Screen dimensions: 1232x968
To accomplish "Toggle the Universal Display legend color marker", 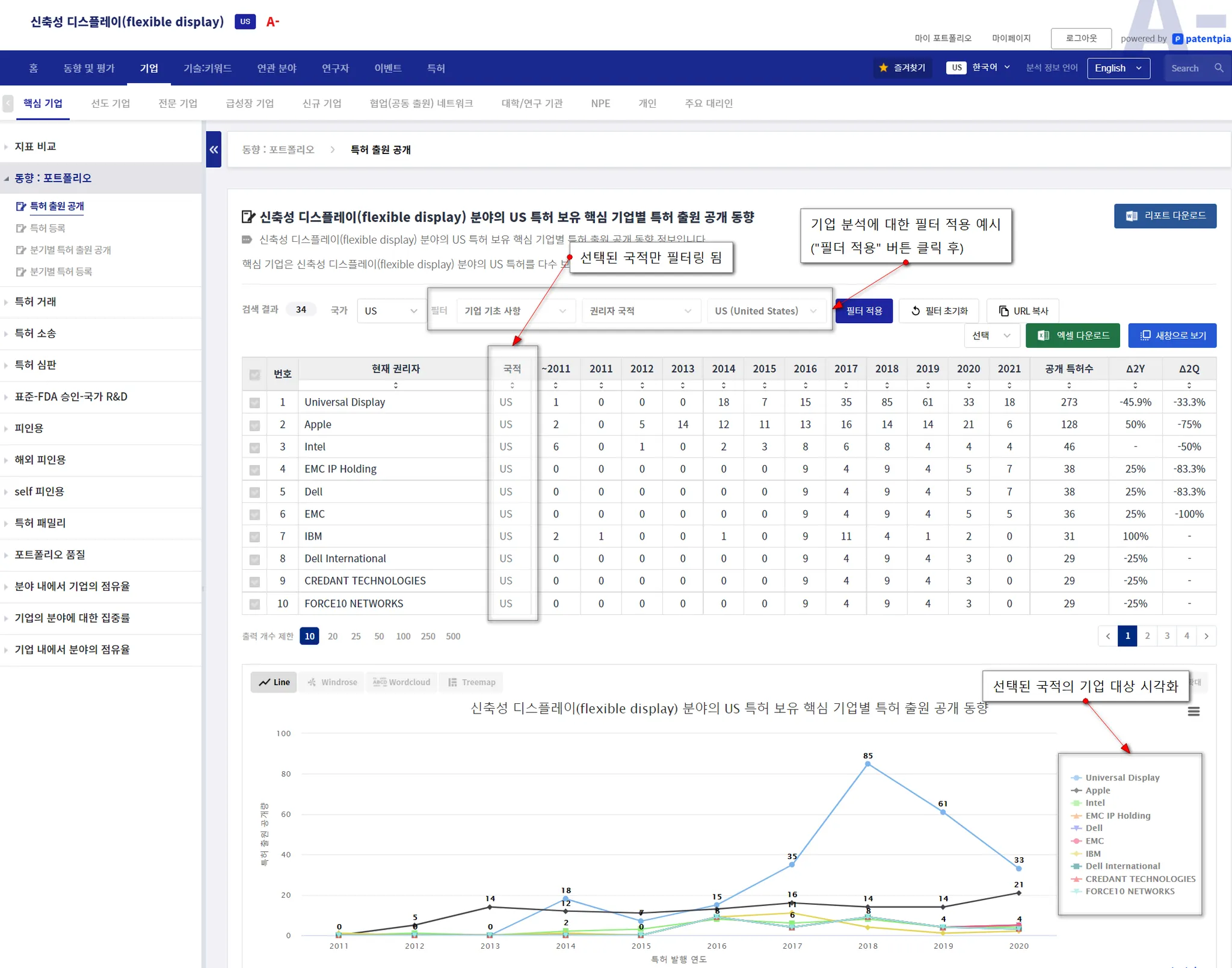I will pyautogui.click(x=1076, y=778).
